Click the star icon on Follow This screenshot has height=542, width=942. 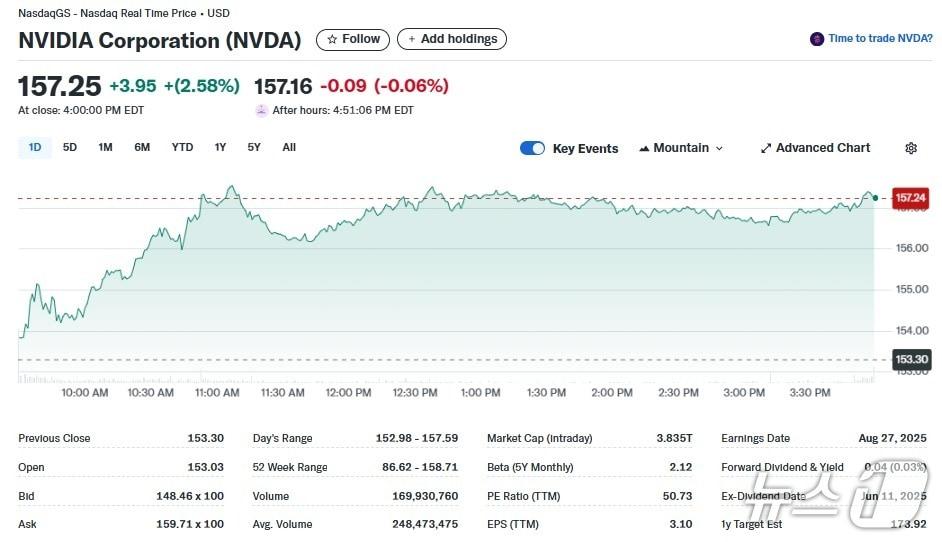tap(332, 39)
